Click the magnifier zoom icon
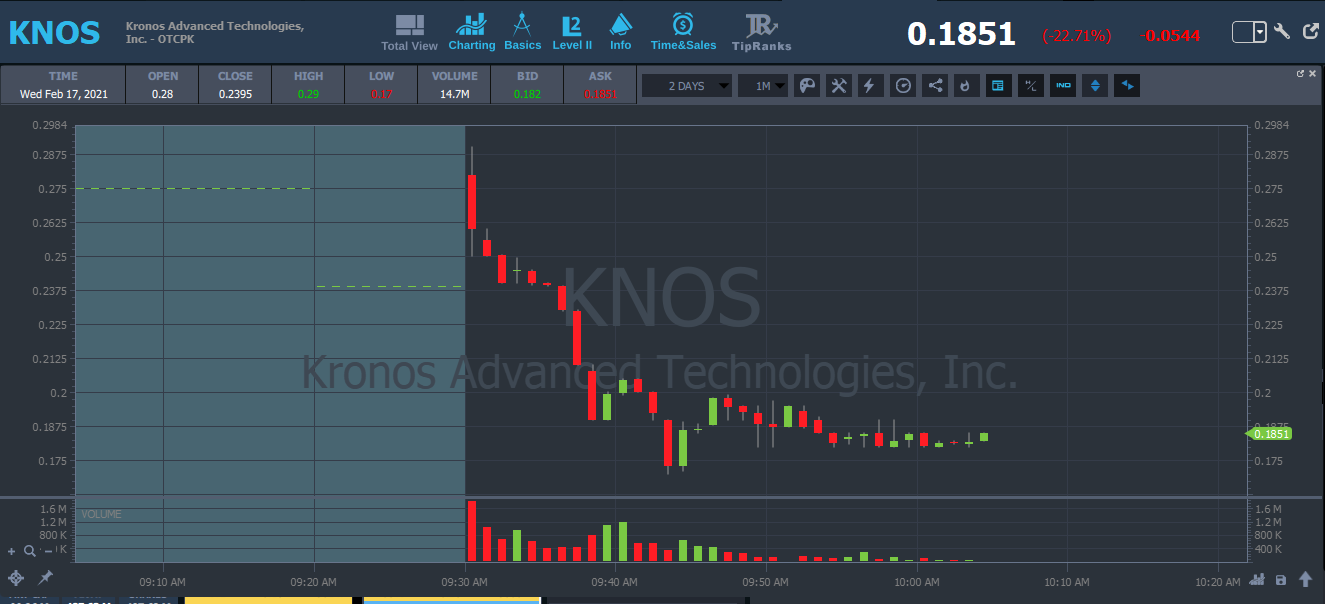1325x604 pixels. point(30,551)
